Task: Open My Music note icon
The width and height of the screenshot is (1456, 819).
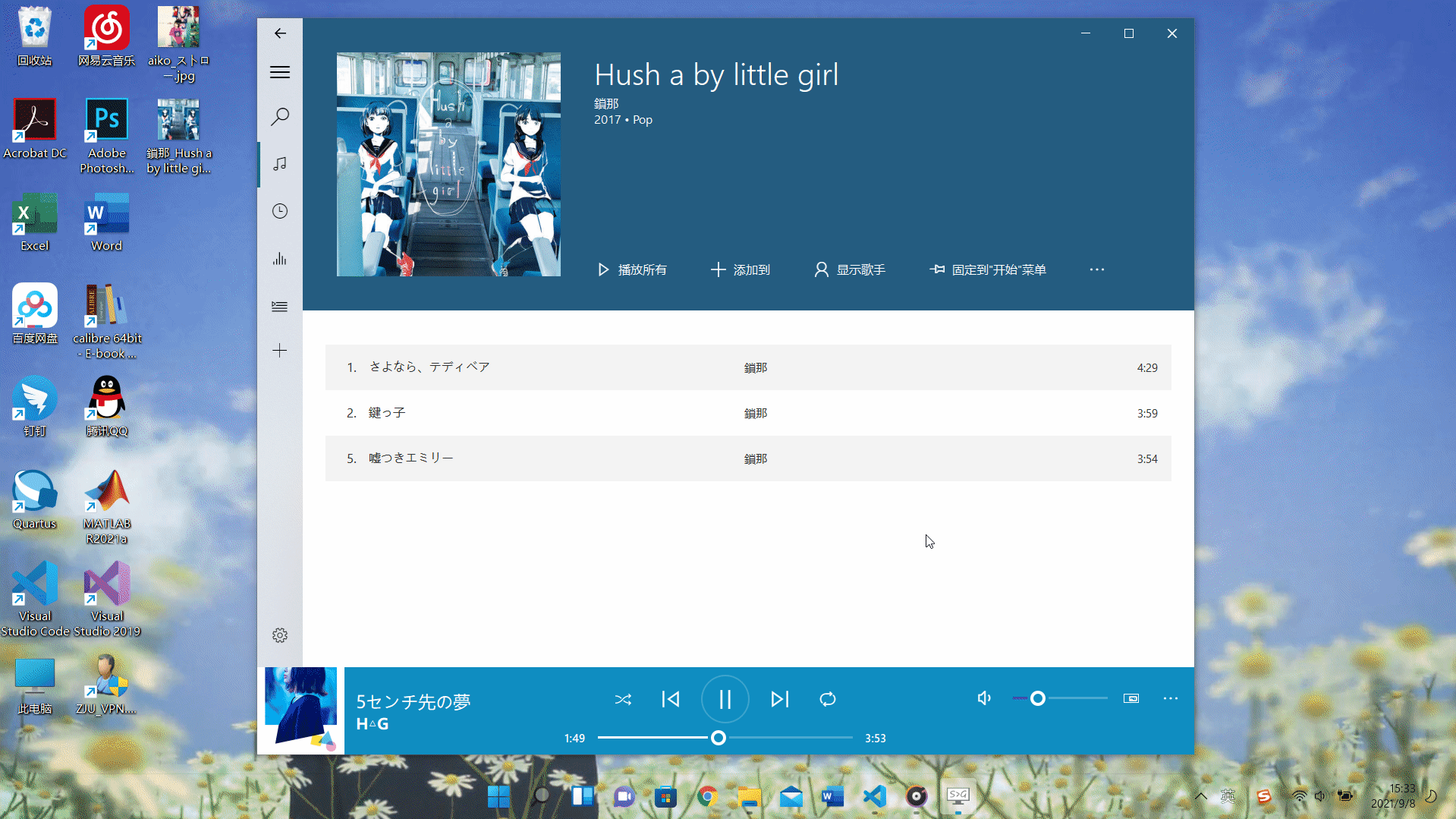Action: (280, 164)
